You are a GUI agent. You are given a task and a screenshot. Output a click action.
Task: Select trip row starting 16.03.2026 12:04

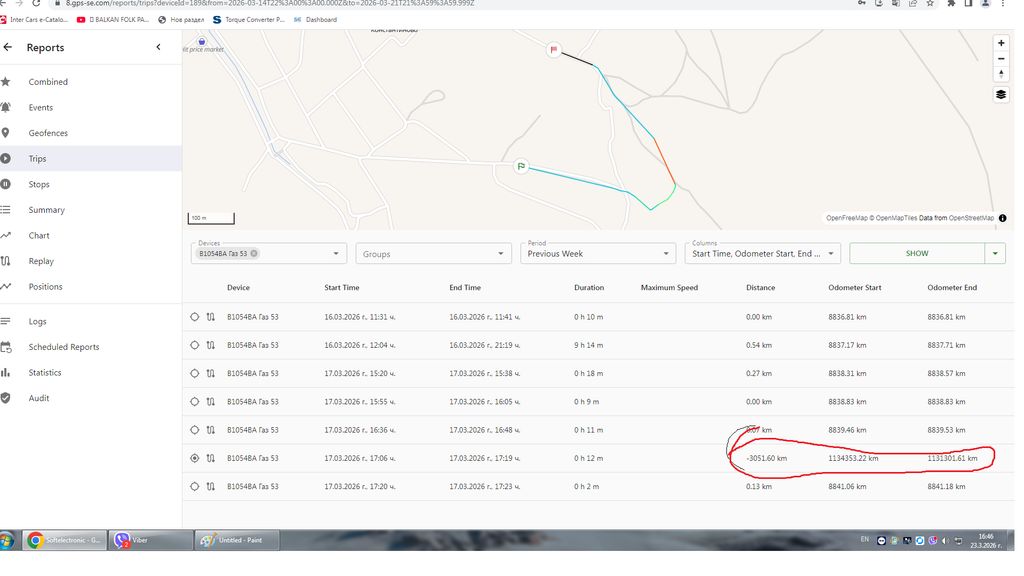coord(195,345)
